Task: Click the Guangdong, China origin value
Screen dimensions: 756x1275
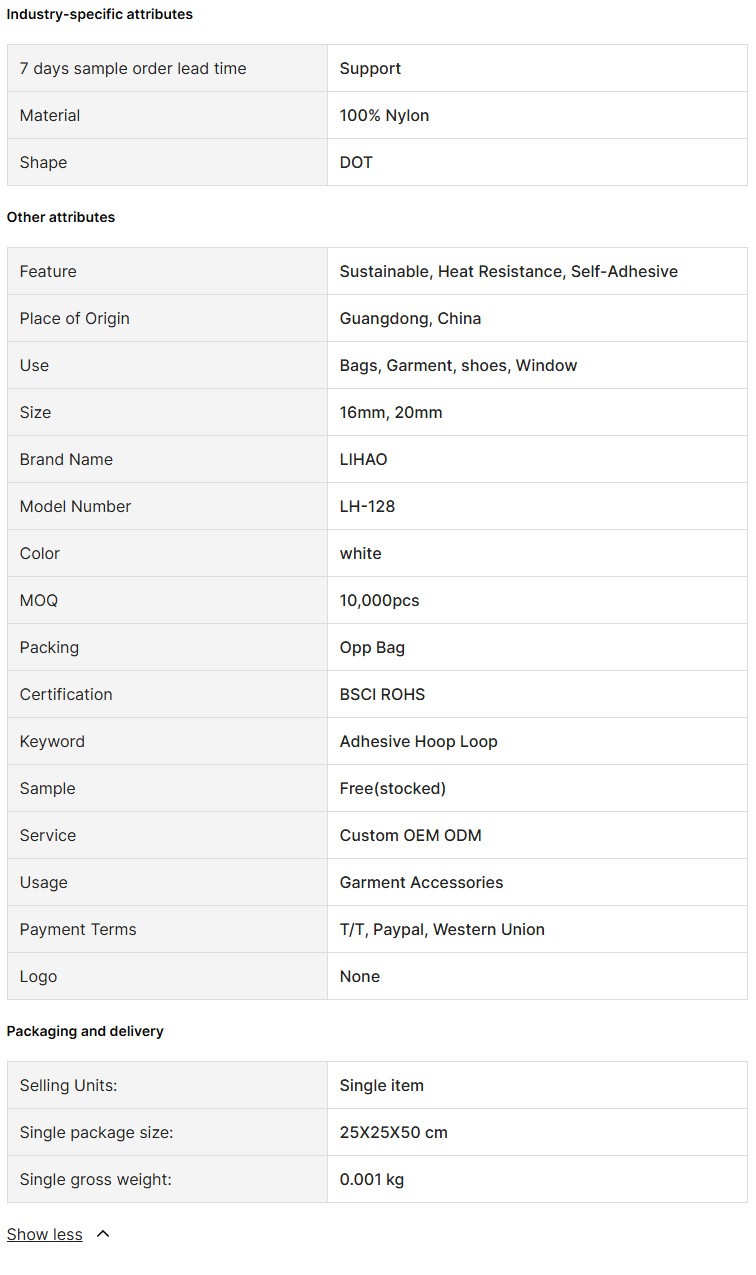Action: click(410, 318)
